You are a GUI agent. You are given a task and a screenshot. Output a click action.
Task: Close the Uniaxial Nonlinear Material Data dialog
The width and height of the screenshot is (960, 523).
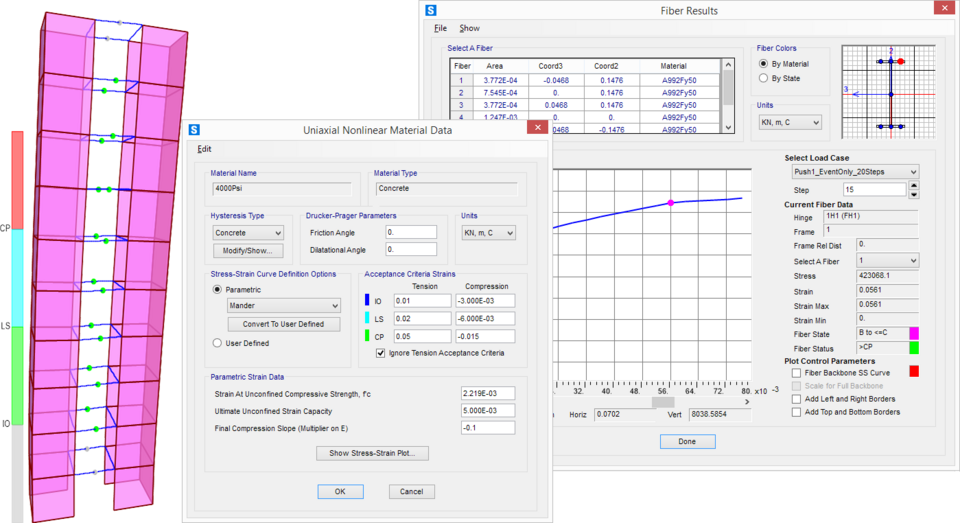tap(538, 129)
